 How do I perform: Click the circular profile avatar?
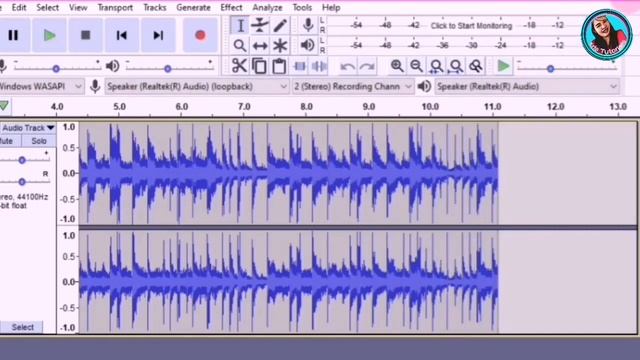pos(607,35)
